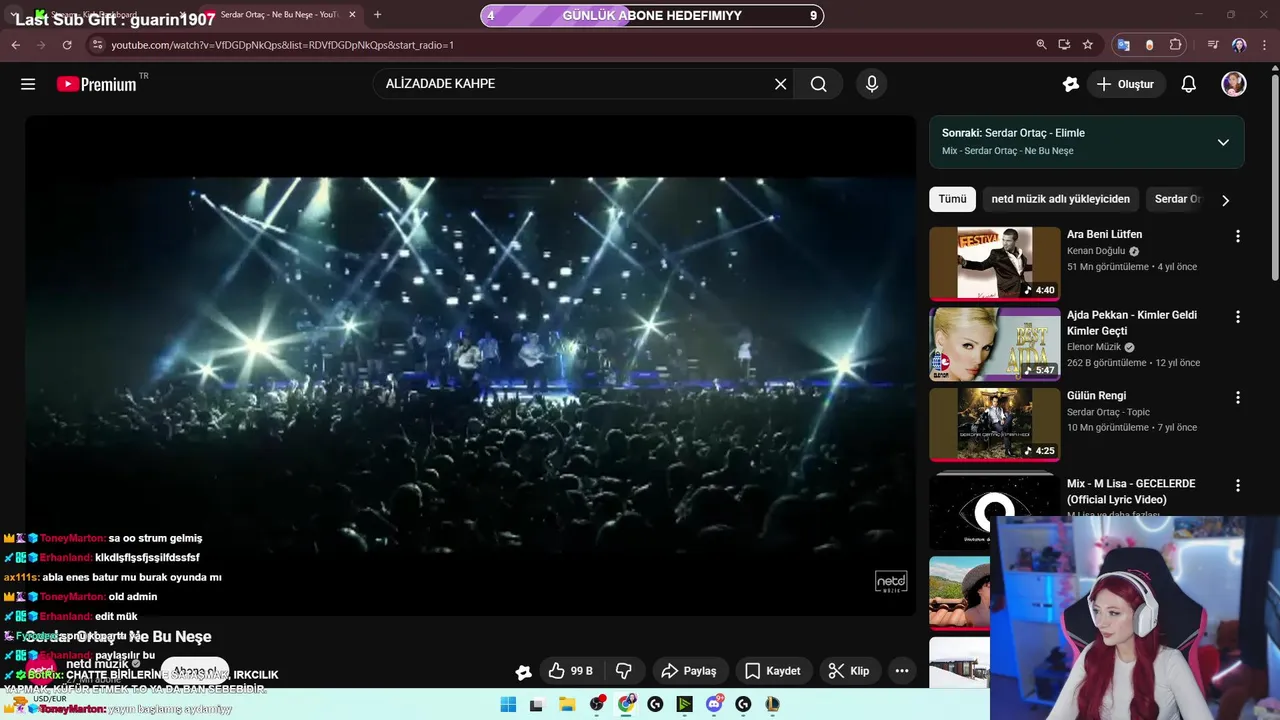
Task: Open the YouTube guide hamburger menu
Action: (x=28, y=84)
